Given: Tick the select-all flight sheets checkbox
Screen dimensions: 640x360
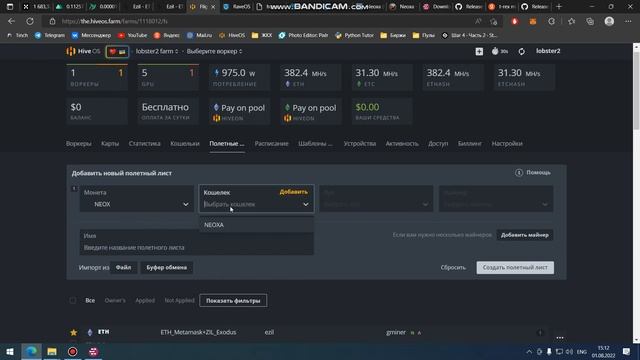Looking at the screenshot, I should click(73, 301).
